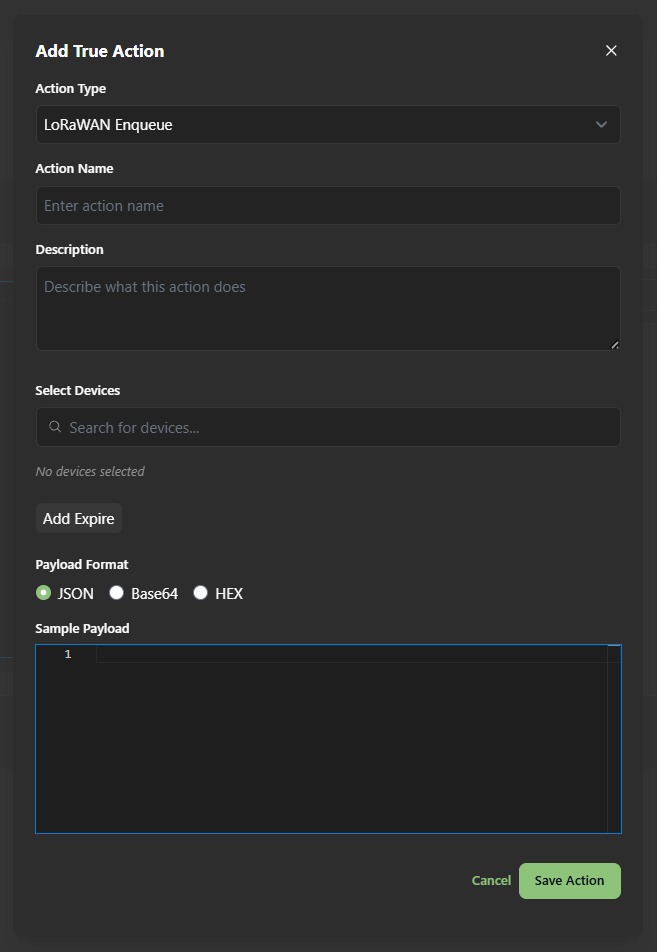Choose HEX as the payload format
The width and height of the screenshot is (657, 952).
200,592
